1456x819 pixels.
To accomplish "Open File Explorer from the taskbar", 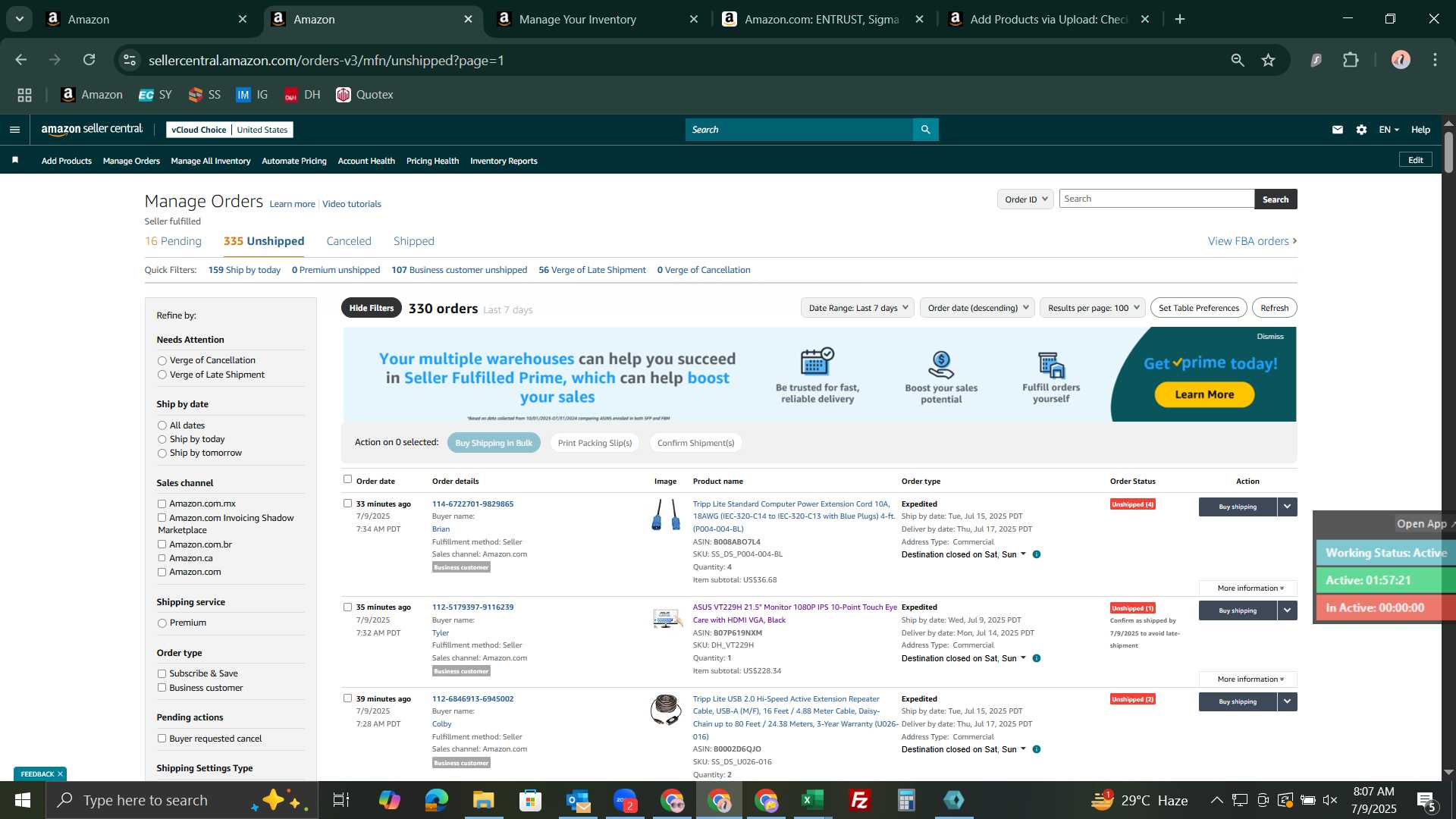I will (x=484, y=800).
